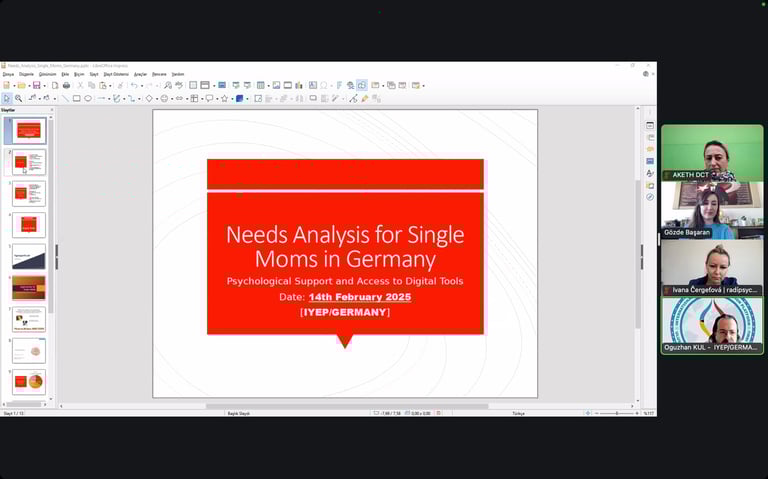768x479 pixels.
Task: Open the sidebar Properties icon
Action: [650, 126]
